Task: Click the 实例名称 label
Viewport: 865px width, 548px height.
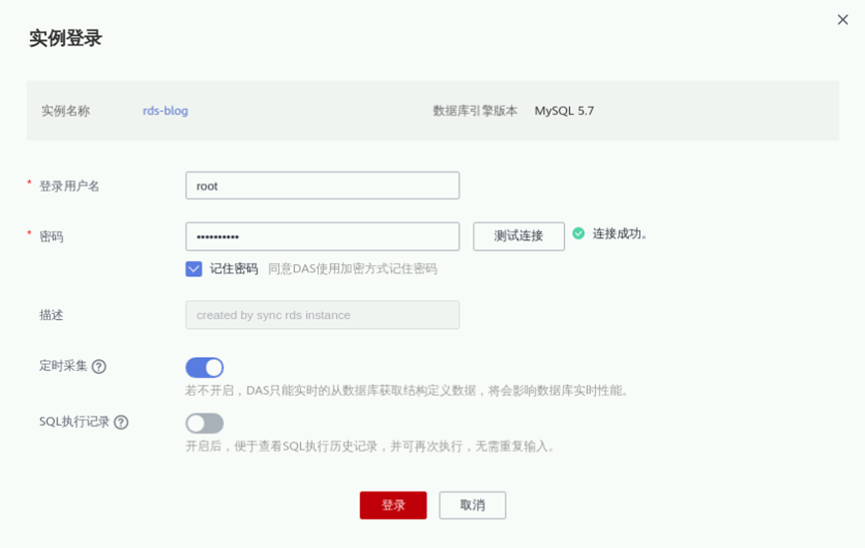Action: pyautogui.click(x=65, y=110)
